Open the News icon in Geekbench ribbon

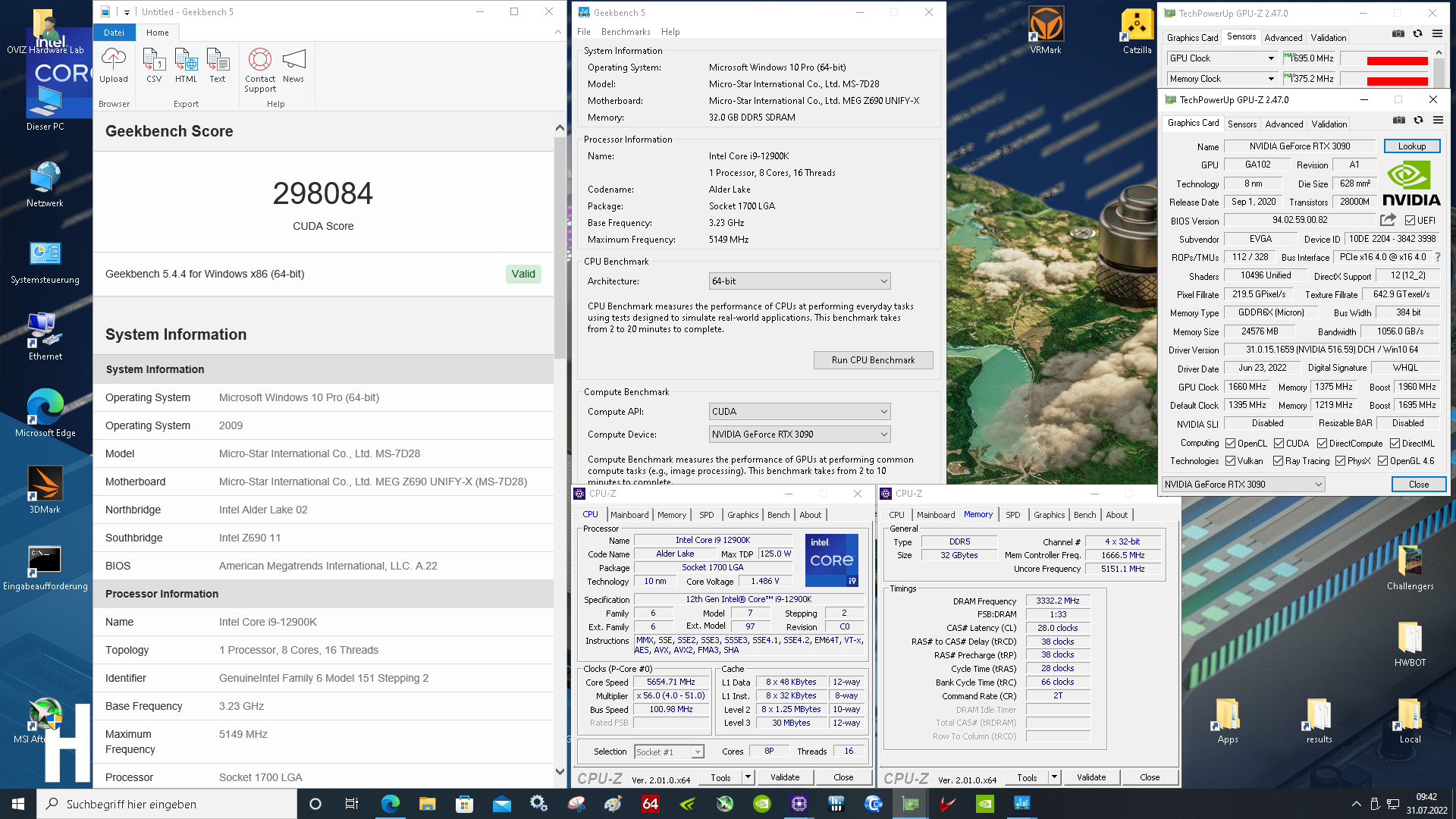pyautogui.click(x=293, y=66)
